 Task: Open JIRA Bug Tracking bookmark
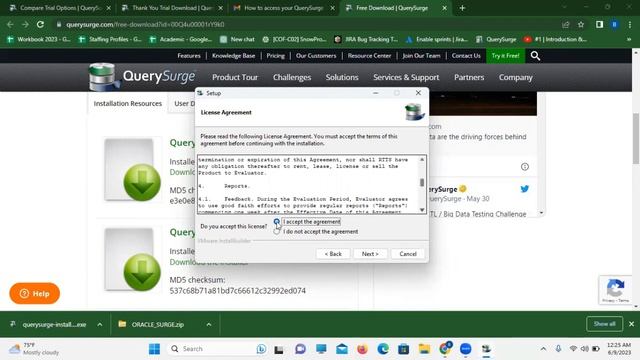coord(366,40)
